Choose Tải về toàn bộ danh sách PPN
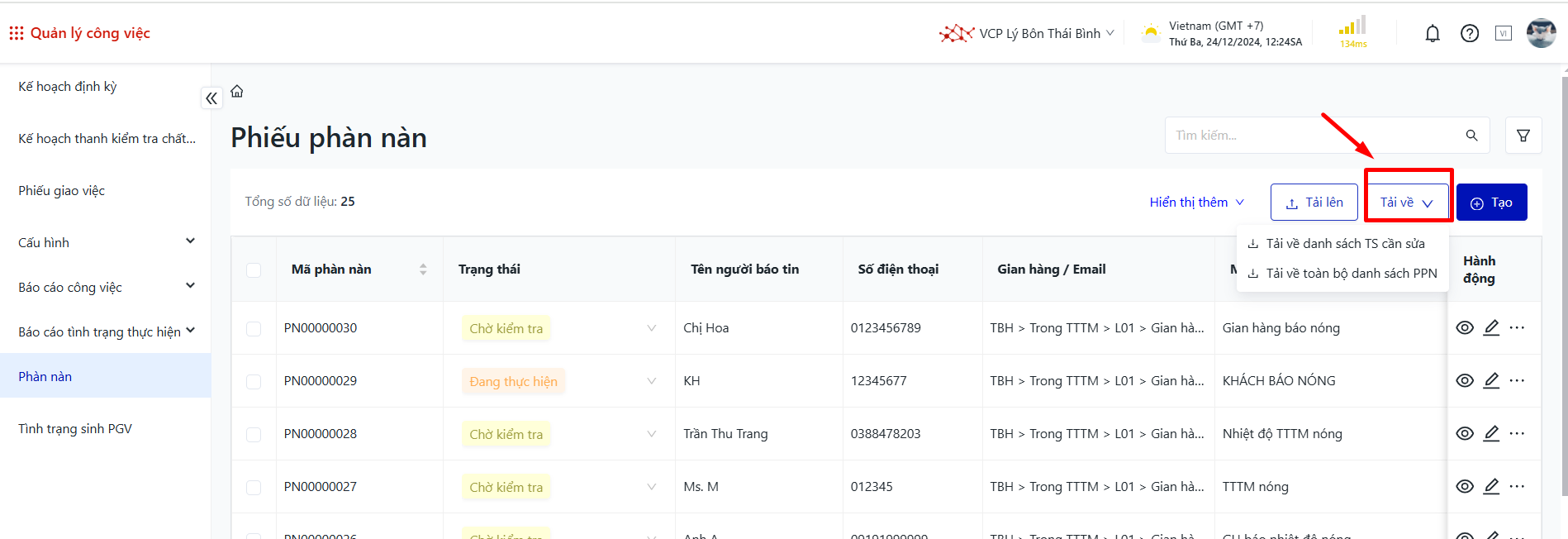Viewport: 1568px width, 539px height. click(1351, 274)
